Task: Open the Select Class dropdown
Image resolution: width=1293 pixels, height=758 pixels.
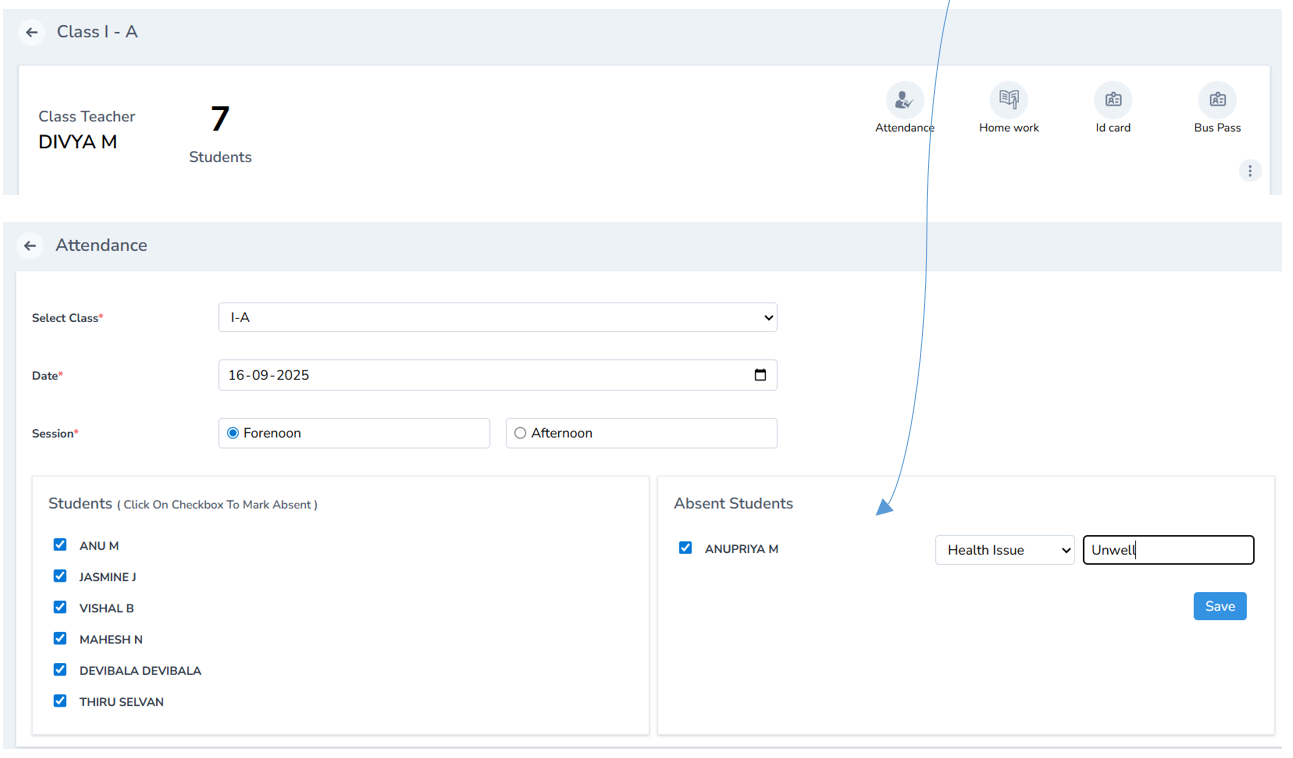Action: click(498, 317)
